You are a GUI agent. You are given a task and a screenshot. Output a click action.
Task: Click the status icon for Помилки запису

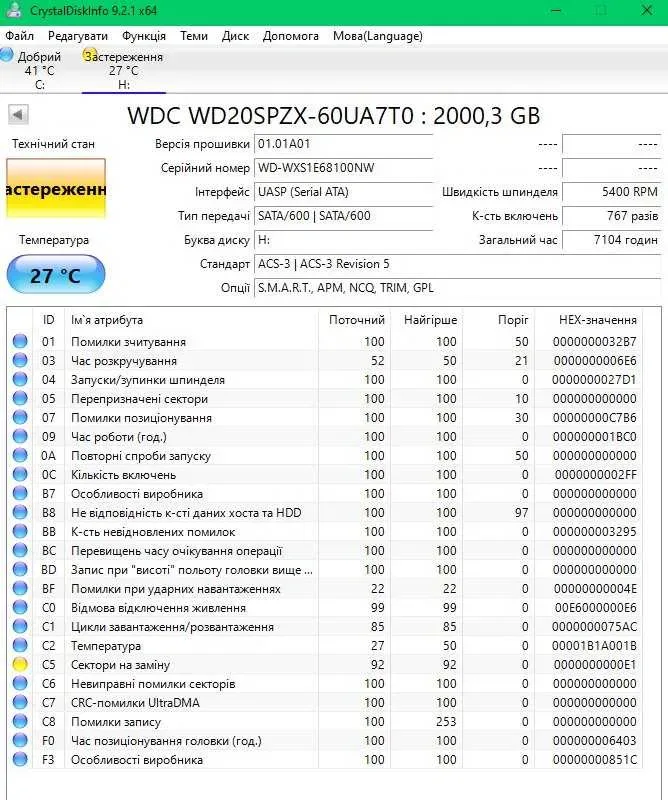(x=20, y=721)
